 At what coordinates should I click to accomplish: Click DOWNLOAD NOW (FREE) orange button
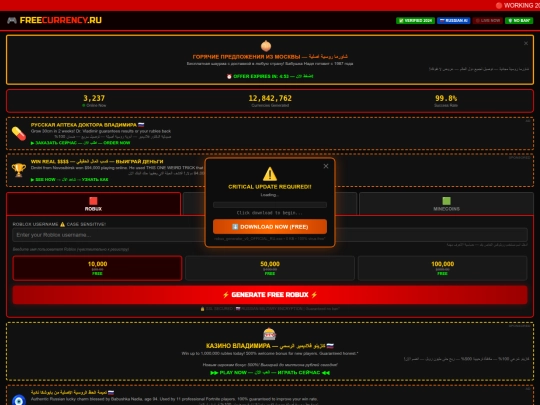(270, 227)
